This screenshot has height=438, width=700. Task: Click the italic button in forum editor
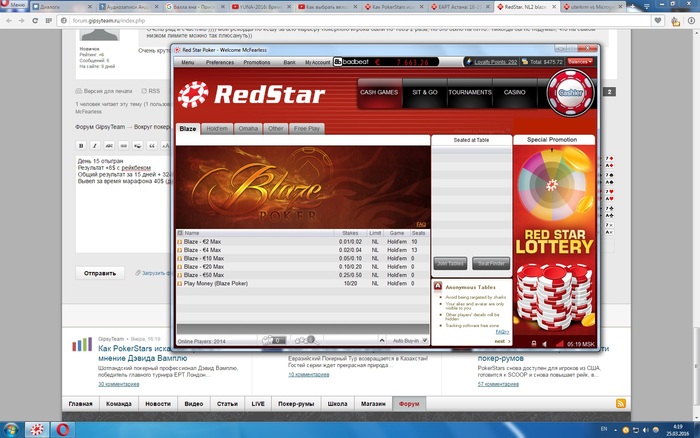95,146
